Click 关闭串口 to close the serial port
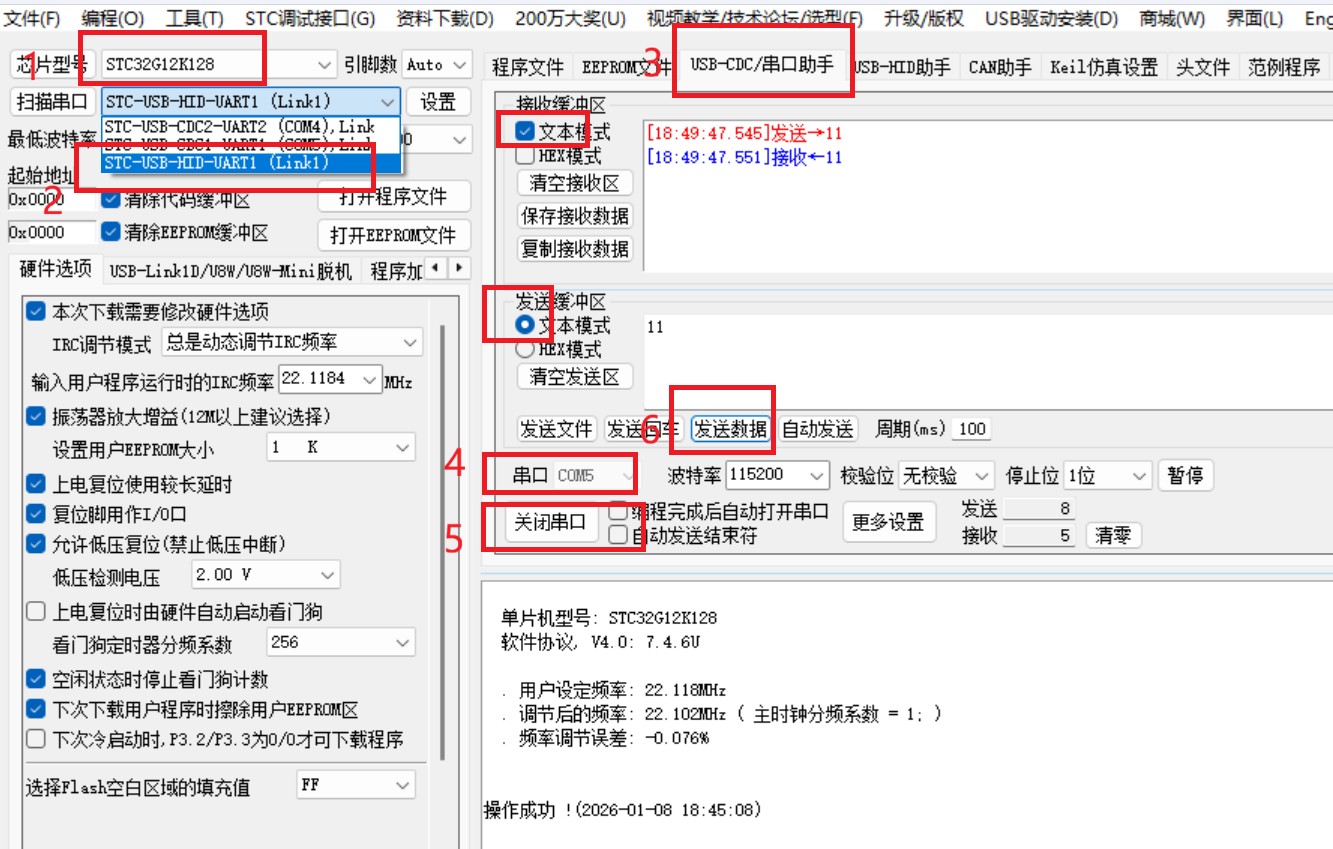Screen dimensions: 1333x849 [550, 521]
